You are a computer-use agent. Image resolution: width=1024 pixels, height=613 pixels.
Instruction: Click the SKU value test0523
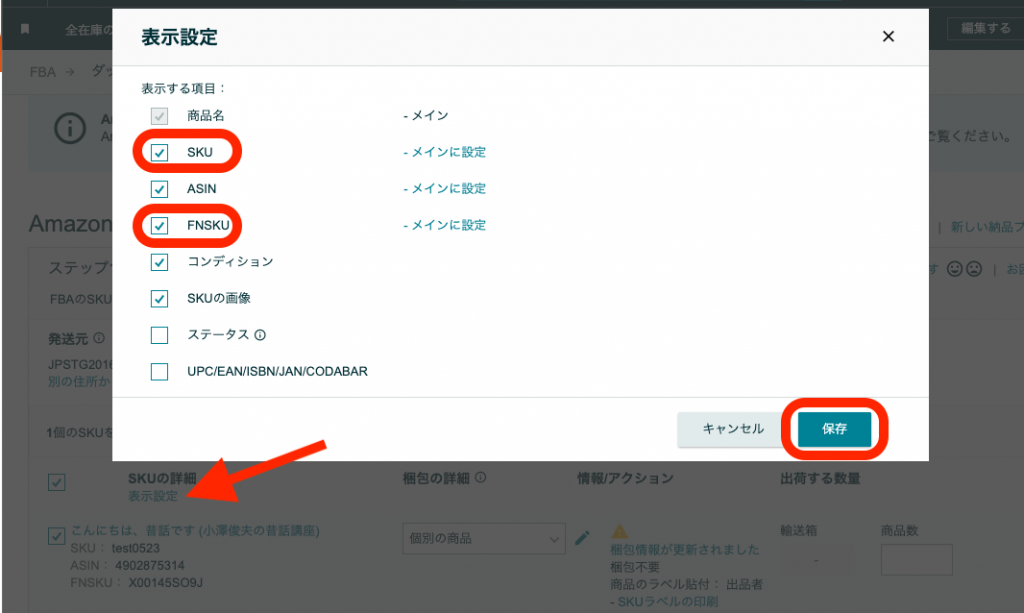coord(135,548)
